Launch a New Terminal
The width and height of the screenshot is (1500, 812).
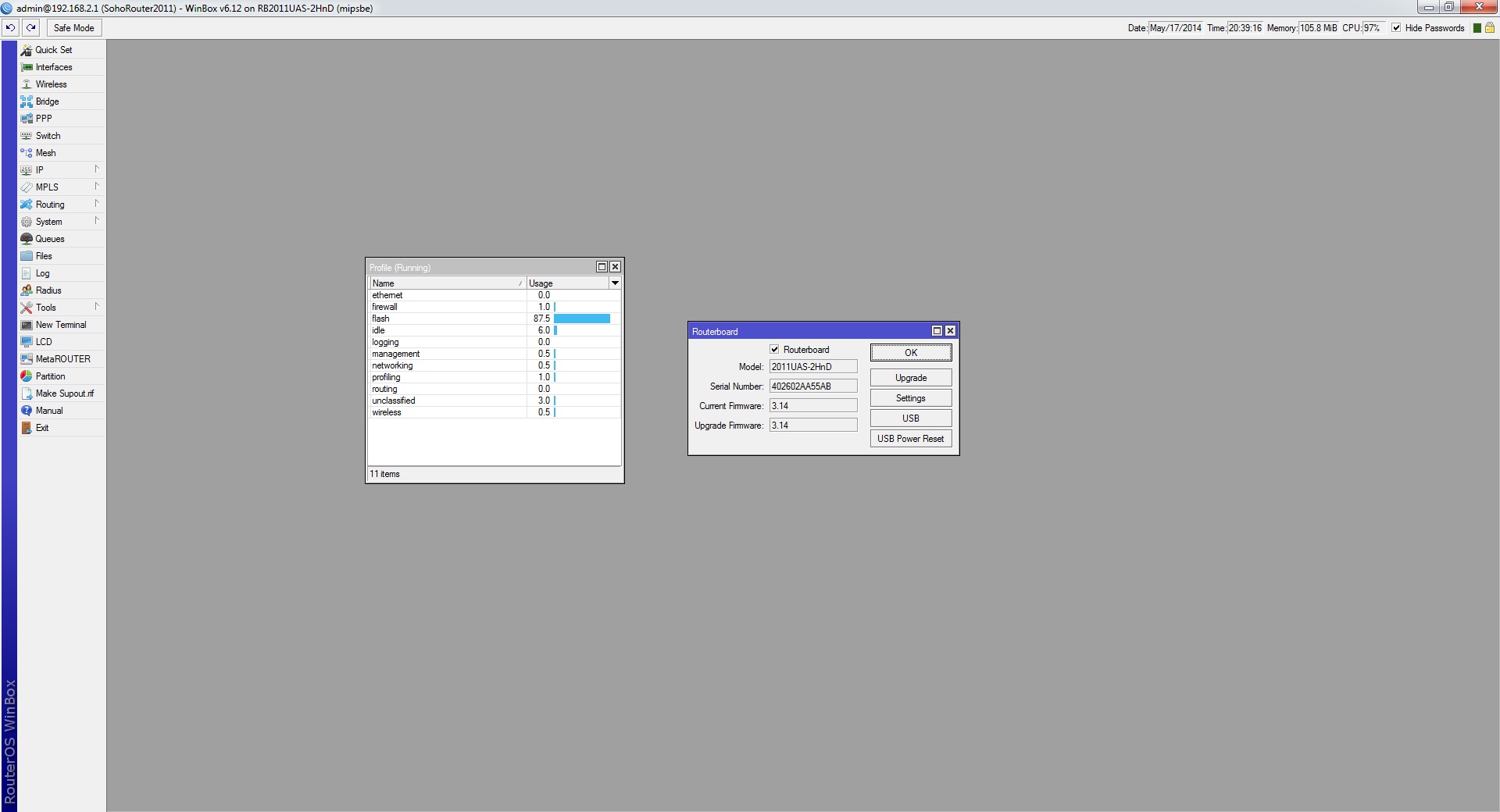(x=59, y=324)
